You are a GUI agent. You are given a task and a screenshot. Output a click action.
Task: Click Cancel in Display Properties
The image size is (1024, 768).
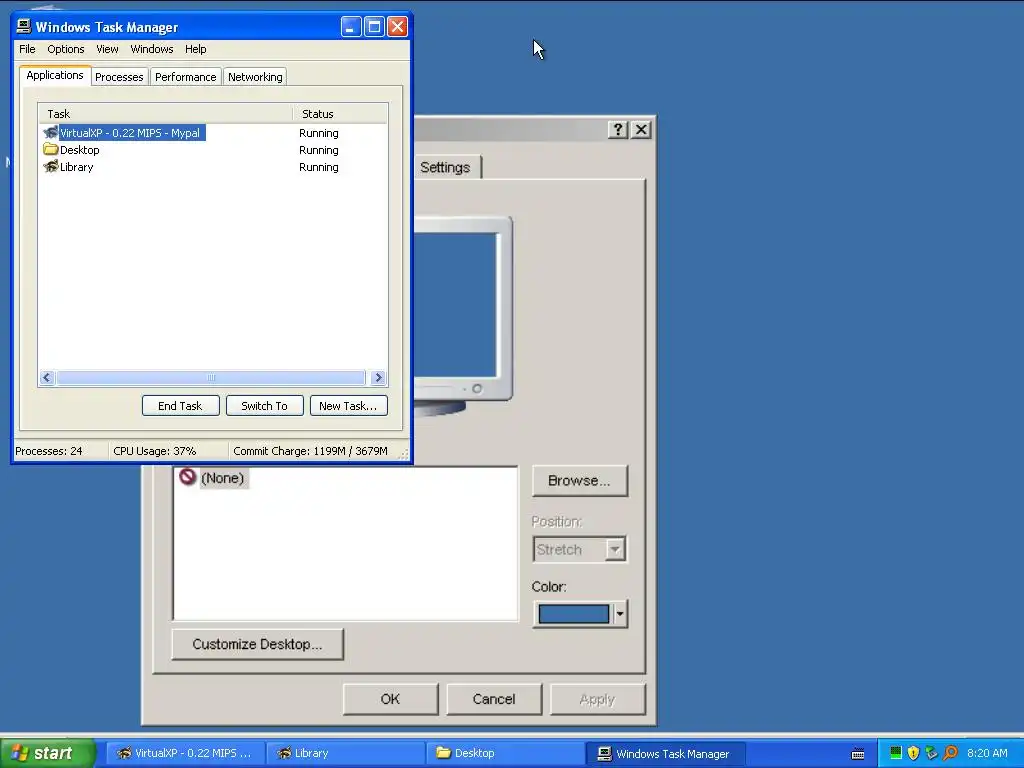(494, 699)
